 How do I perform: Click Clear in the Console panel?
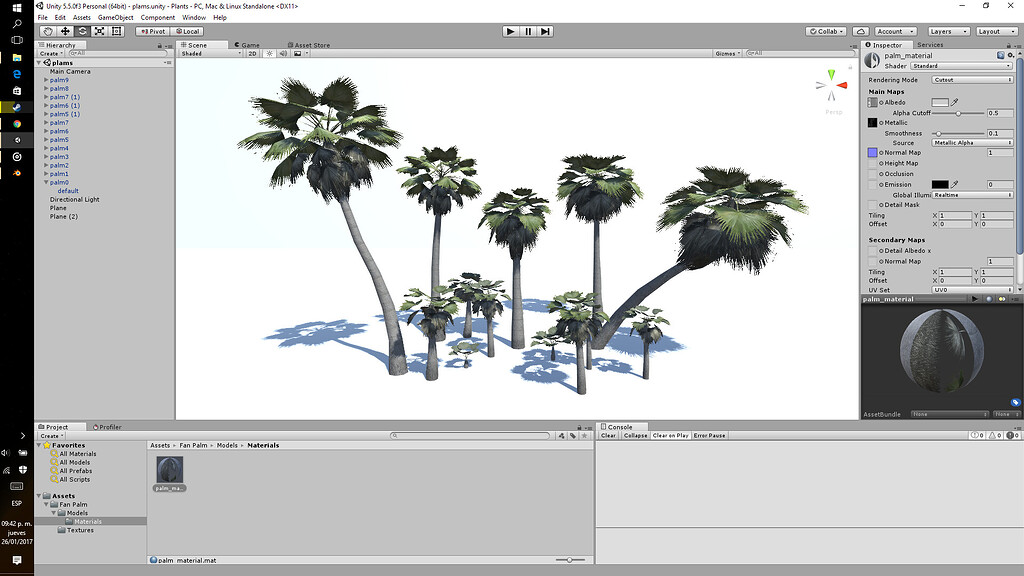[x=609, y=435]
